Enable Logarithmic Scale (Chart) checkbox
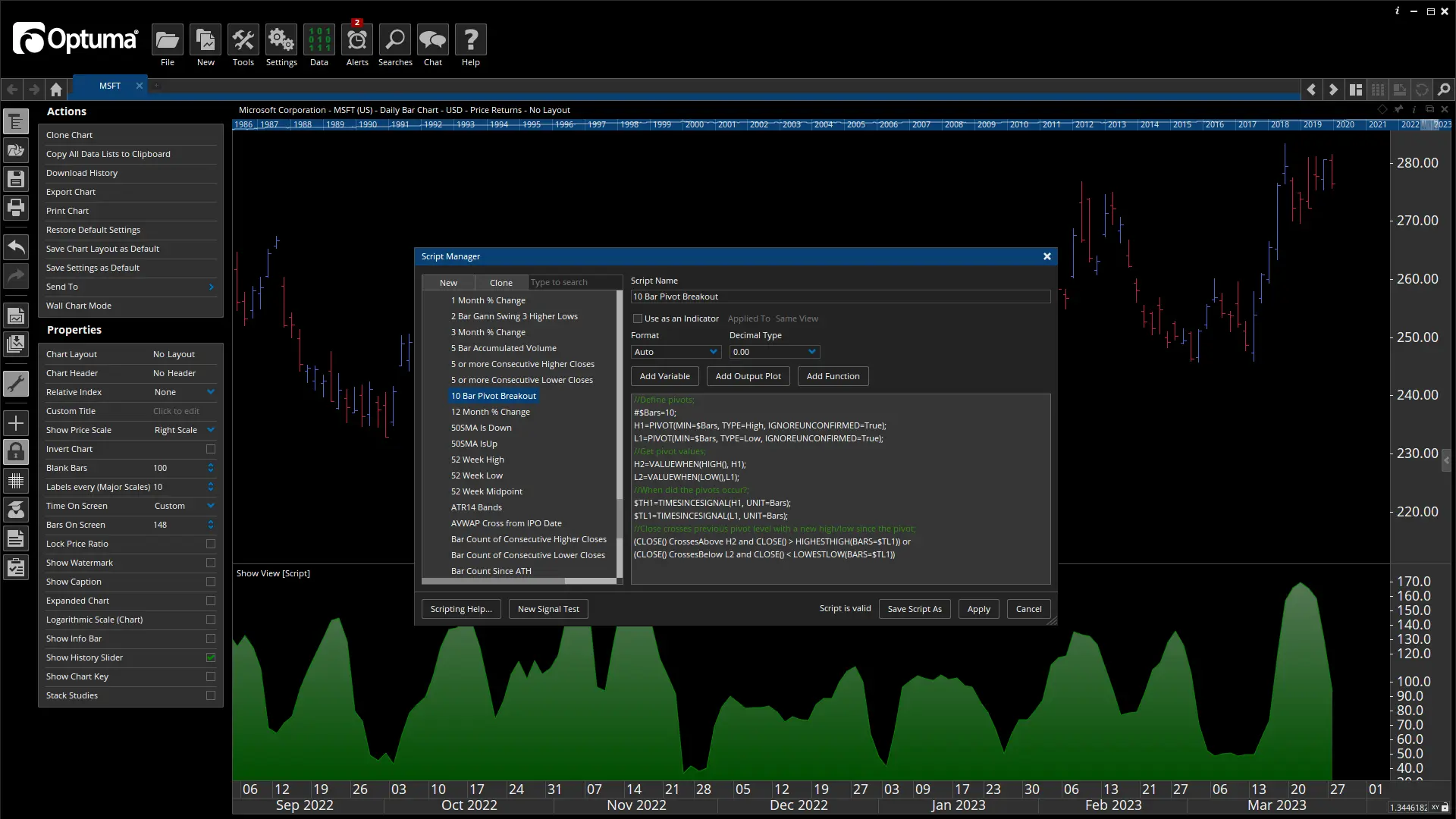The height and width of the screenshot is (819, 1456). click(211, 620)
